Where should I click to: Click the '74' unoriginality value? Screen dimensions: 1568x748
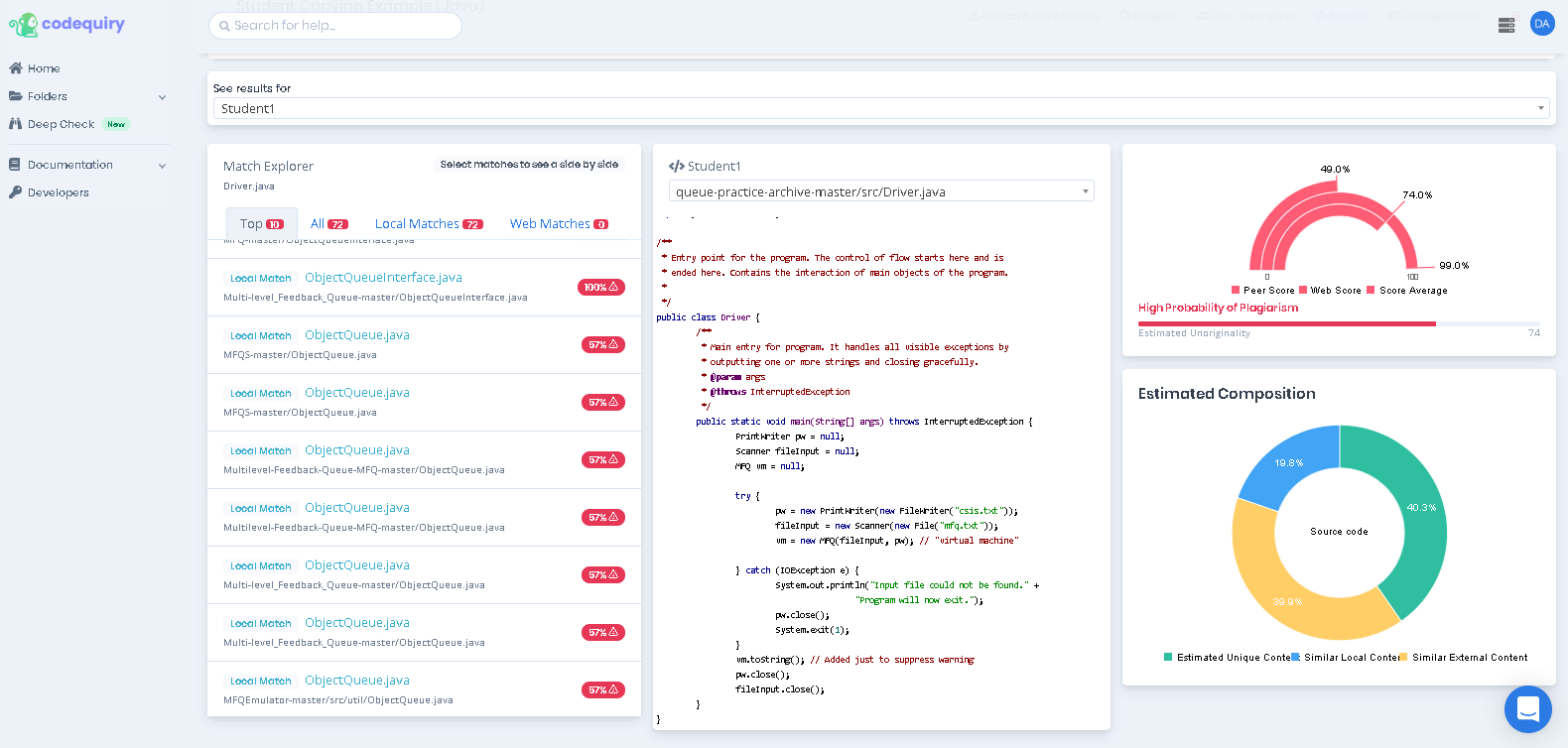1534,333
